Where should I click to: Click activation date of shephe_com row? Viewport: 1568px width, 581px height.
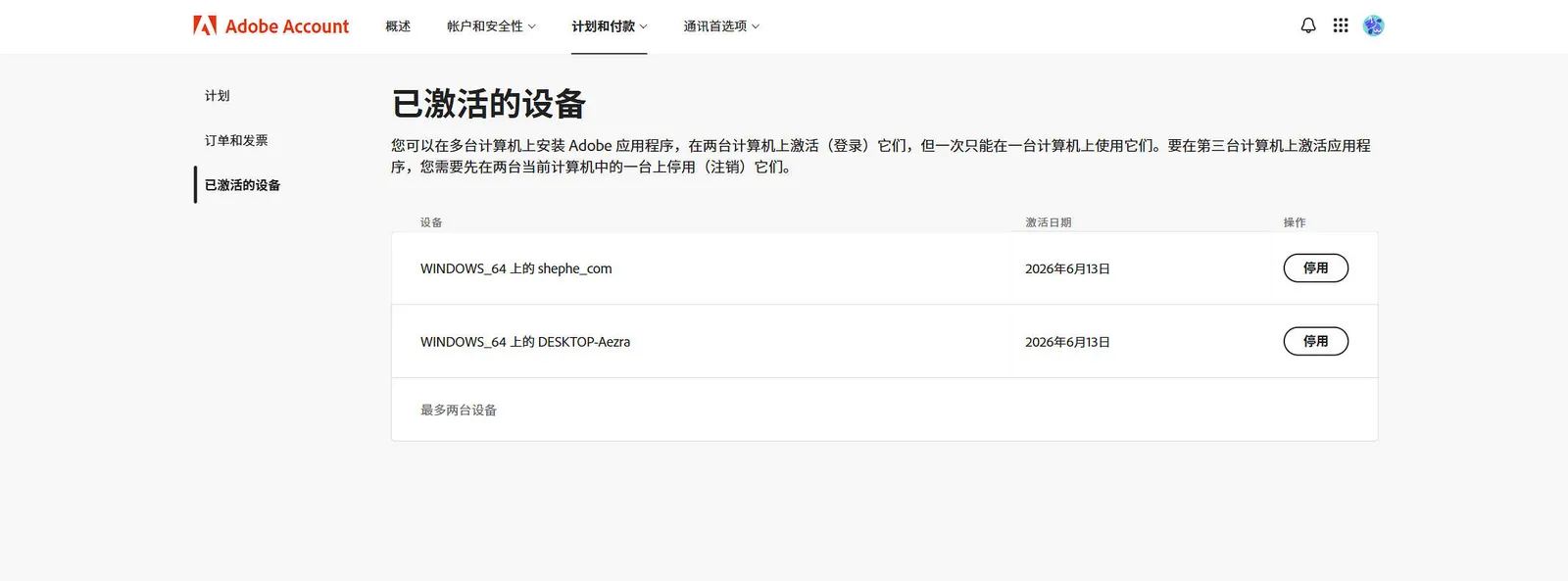[1067, 268]
